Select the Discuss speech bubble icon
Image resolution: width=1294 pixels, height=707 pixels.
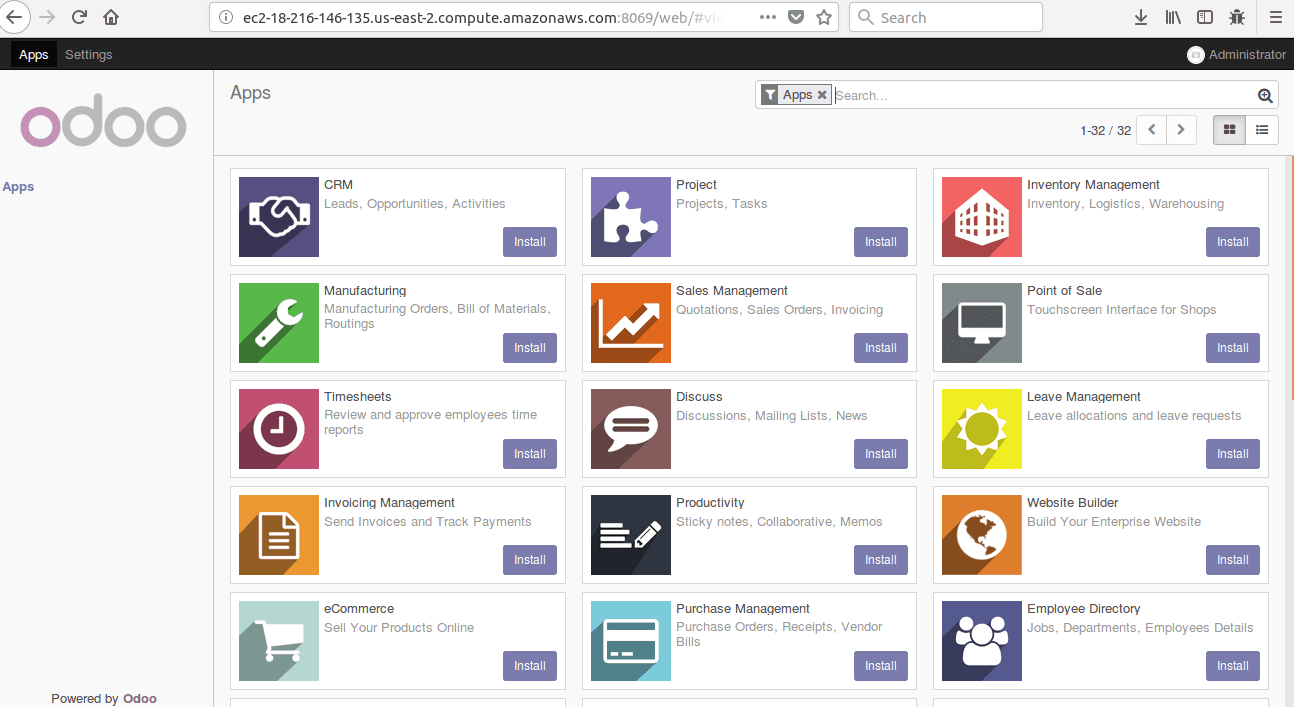(631, 429)
